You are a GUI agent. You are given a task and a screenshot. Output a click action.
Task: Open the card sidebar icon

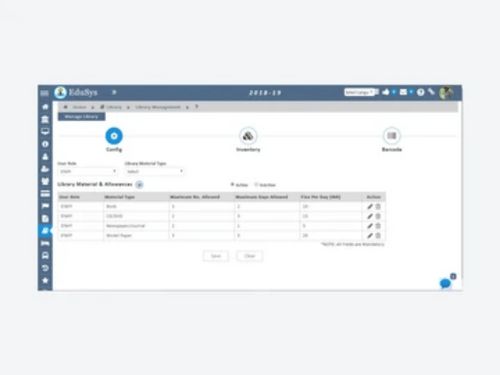45,193
